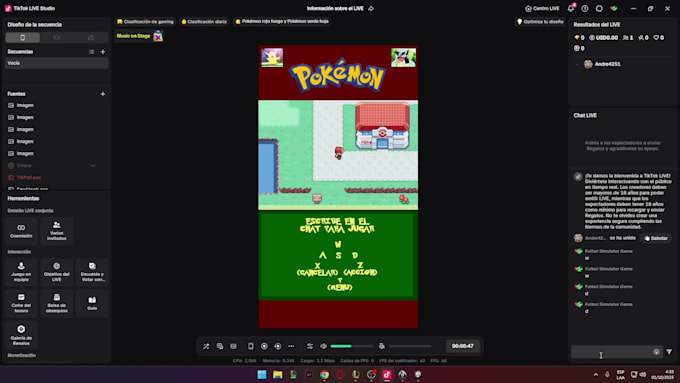Open the emoji picker in chat input
Image resolution: width=680 pixels, height=383 pixels.
click(656, 352)
